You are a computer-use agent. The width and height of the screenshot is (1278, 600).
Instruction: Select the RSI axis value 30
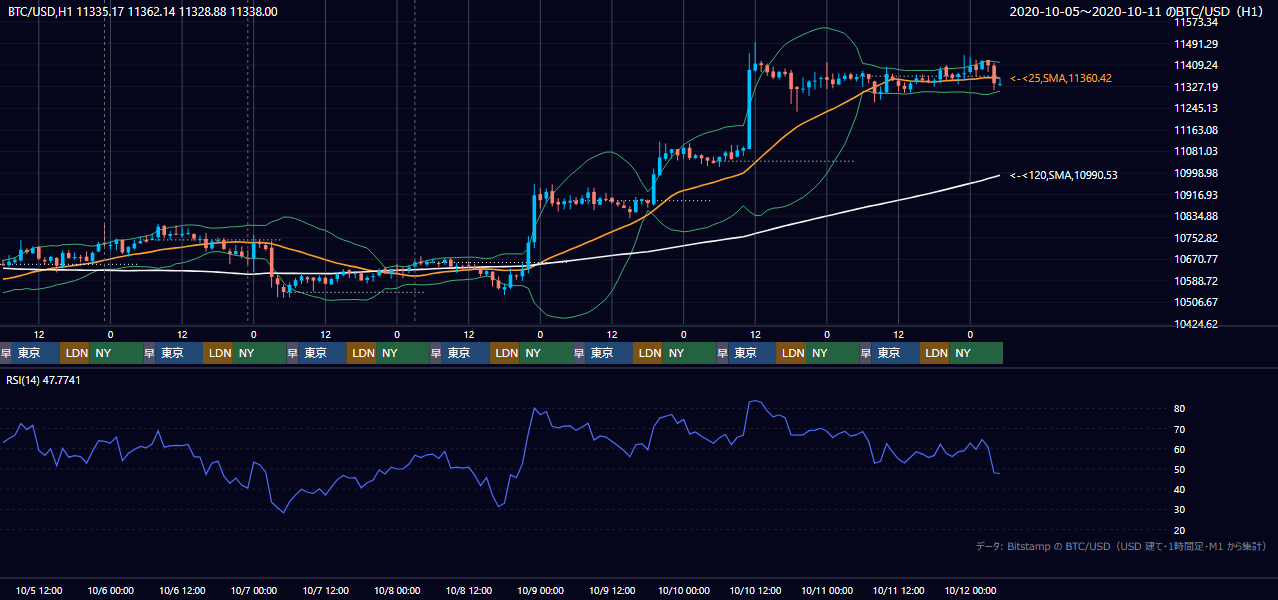point(1180,510)
